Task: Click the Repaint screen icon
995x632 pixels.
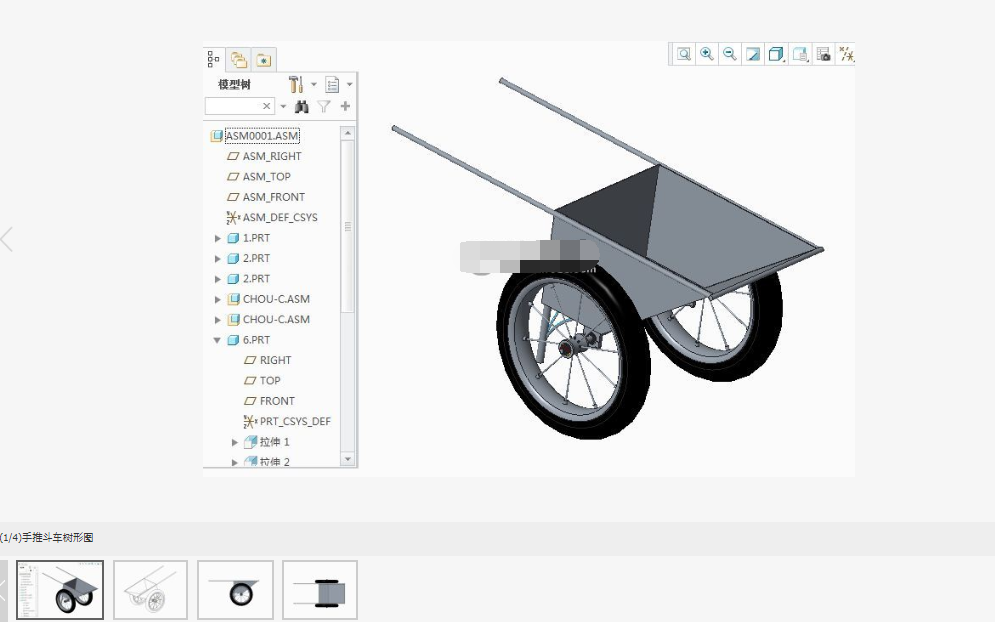Action: click(x=753, y=54)
